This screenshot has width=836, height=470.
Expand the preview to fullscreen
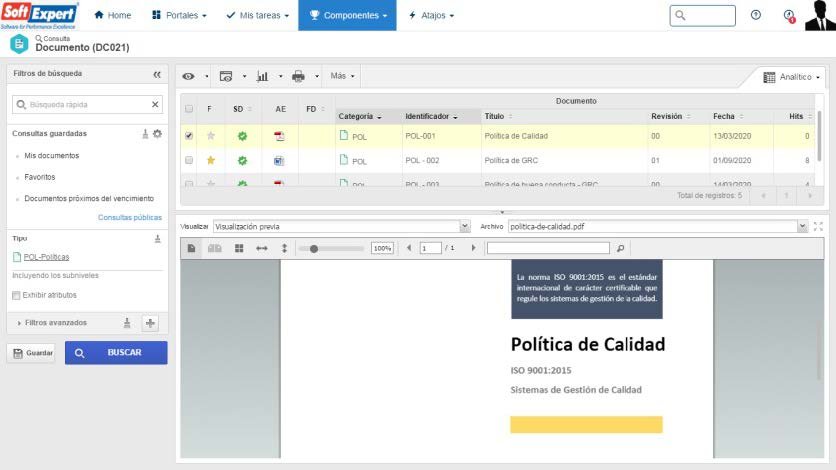(818, 226)
